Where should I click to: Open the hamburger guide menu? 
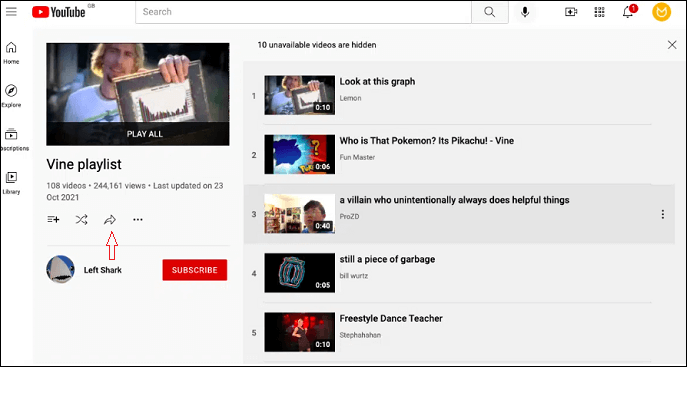click(11, 12)
